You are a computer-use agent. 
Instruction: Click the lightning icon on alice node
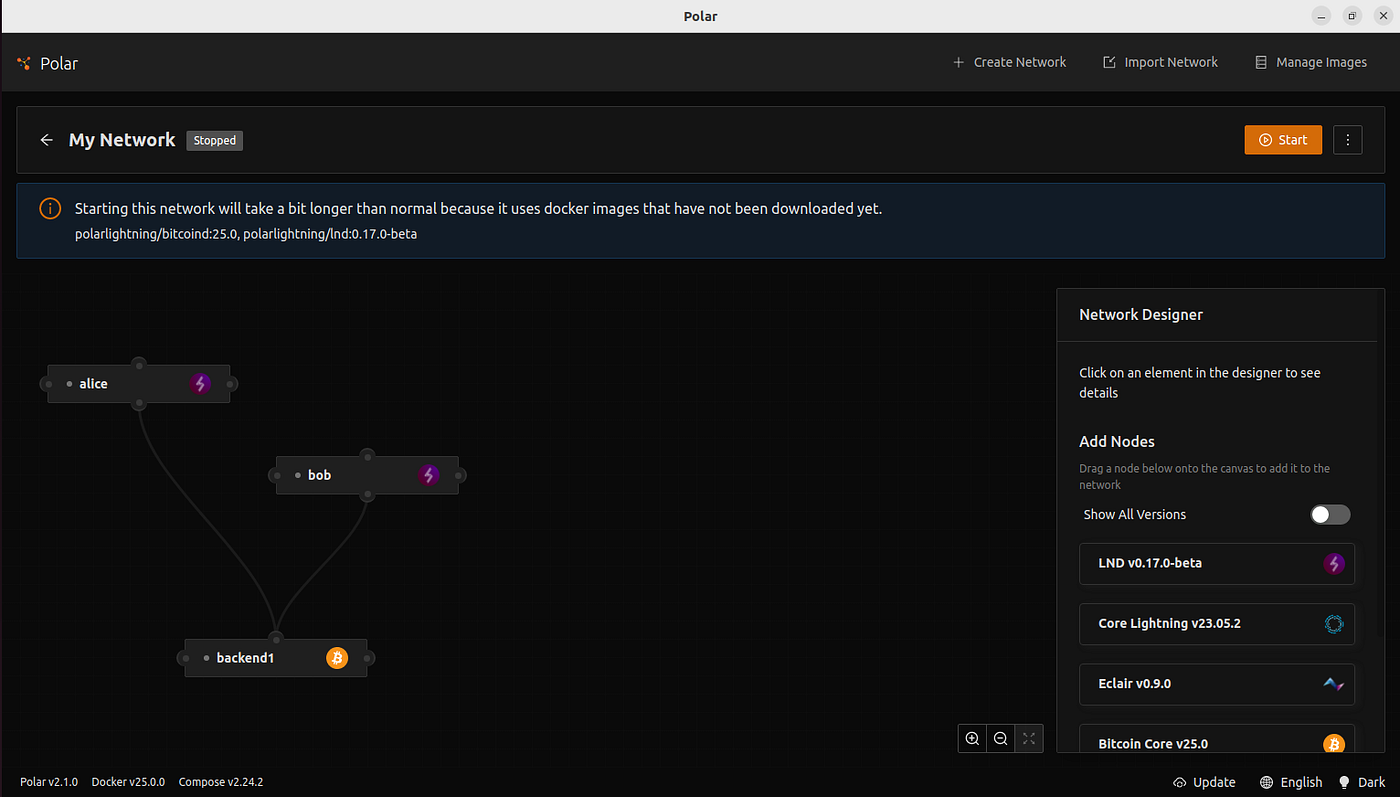pyautogui.click(x=201, y=383)
